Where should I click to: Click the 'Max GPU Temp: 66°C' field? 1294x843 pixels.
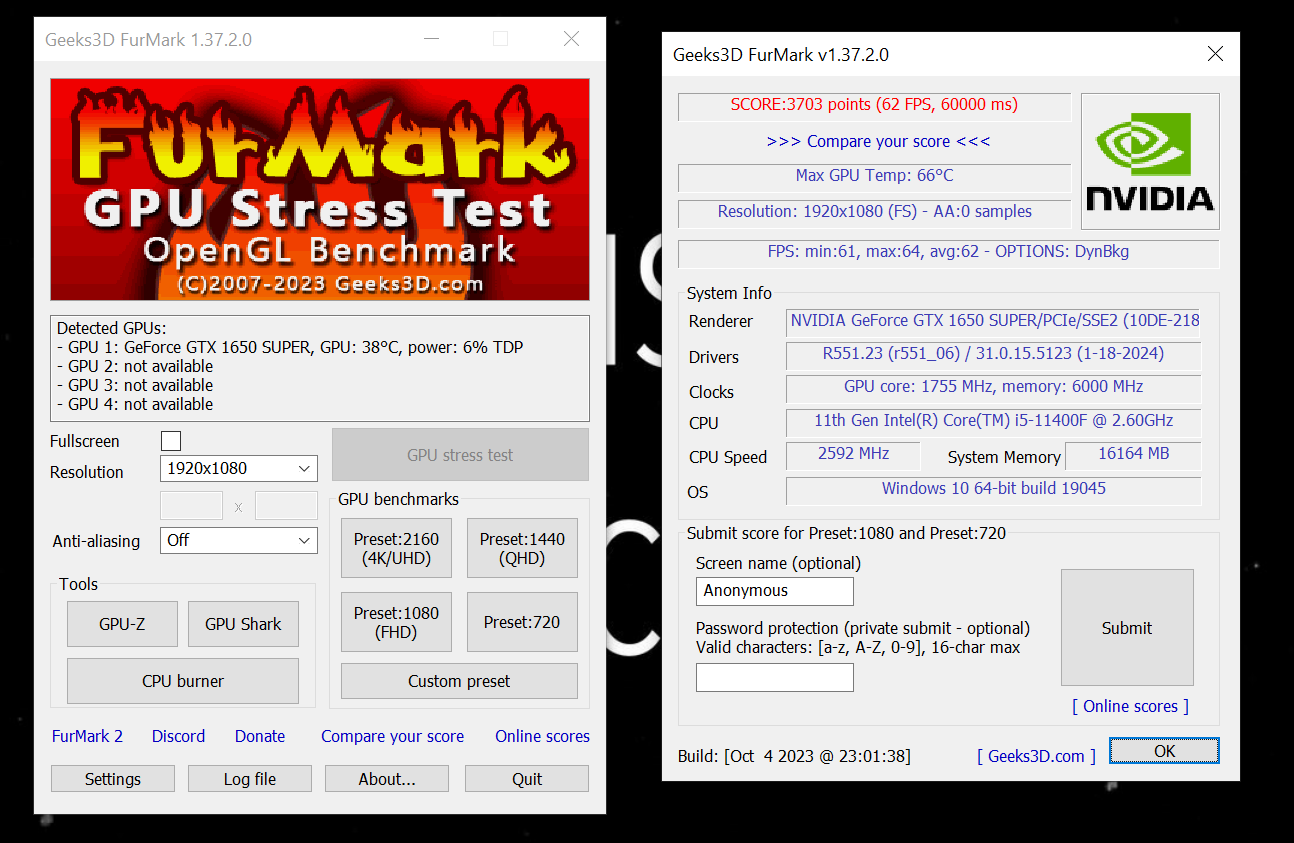(875, 176)
